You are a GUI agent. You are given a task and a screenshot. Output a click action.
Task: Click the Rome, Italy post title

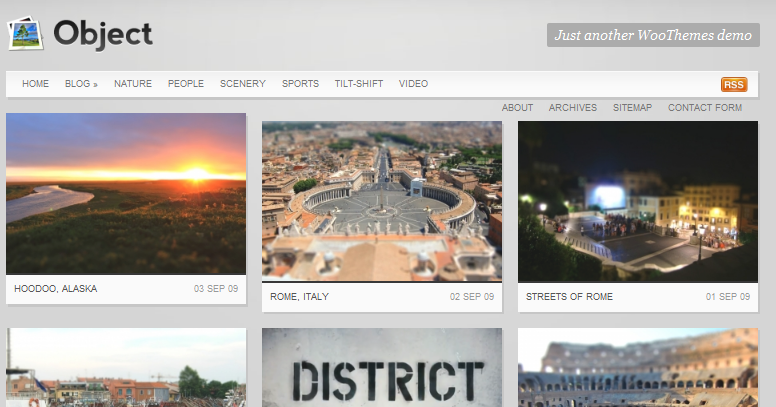[299, 297]
